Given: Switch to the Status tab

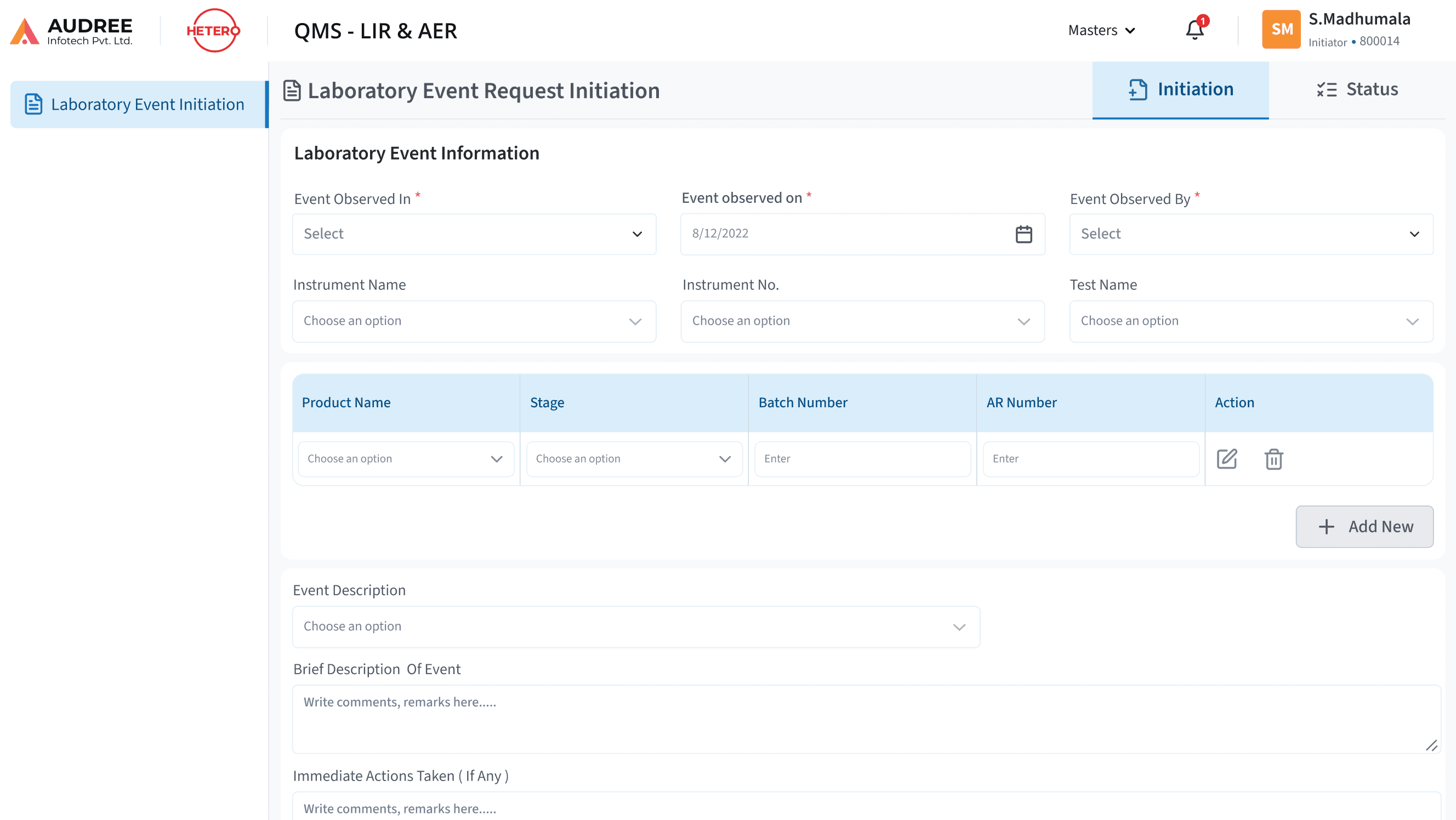Looking at the screenshot, I should pos(1357,89).
